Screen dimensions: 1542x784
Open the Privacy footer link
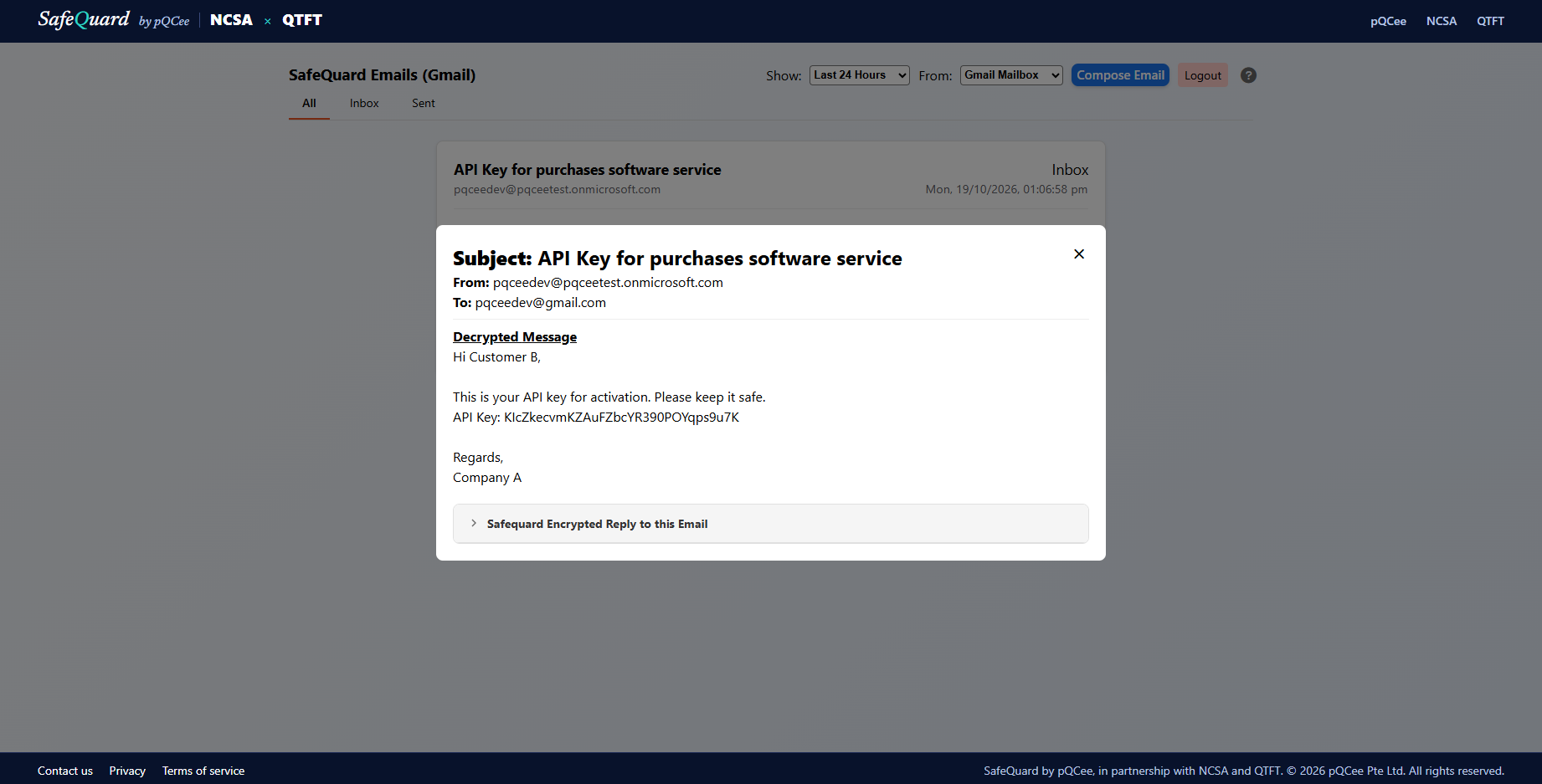pos(127,771)
